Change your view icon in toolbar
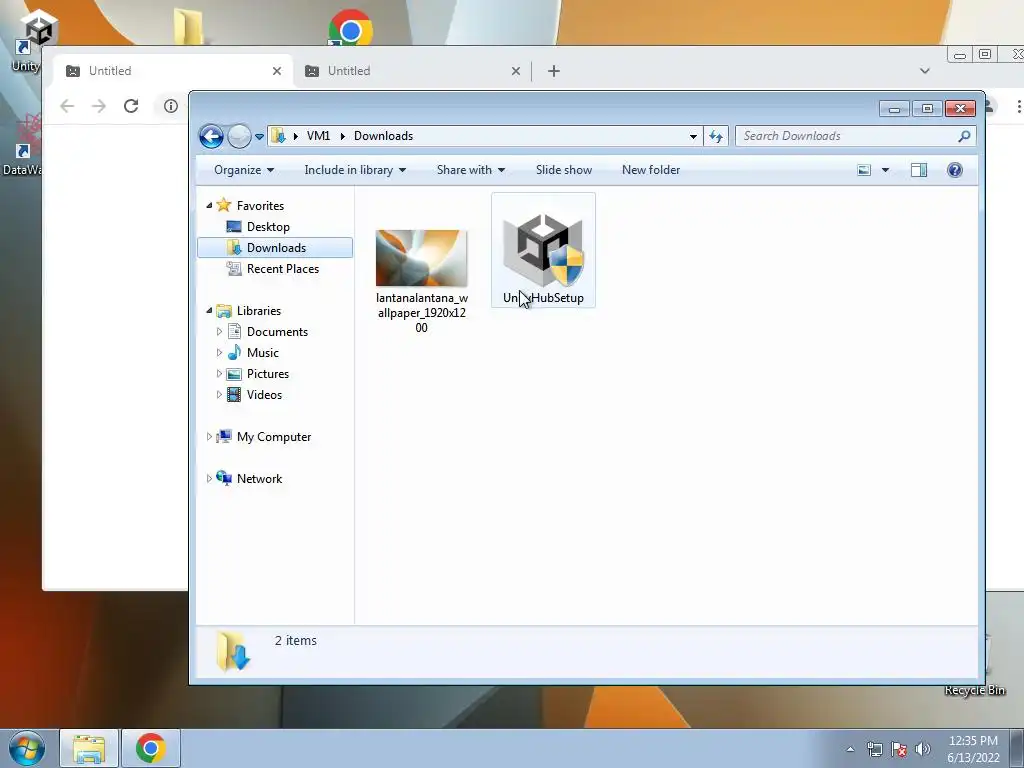1024x768 pixels. (x=864, y=170)
